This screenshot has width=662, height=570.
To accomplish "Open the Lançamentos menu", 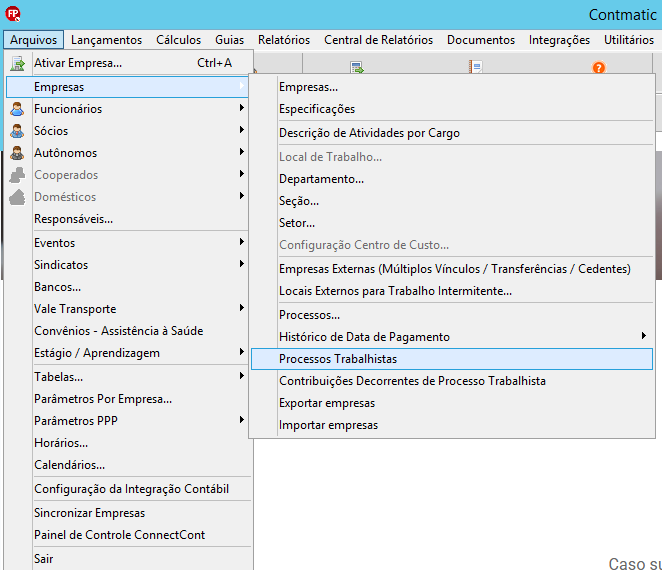I will pyautogui.click(x=106, y=40).
